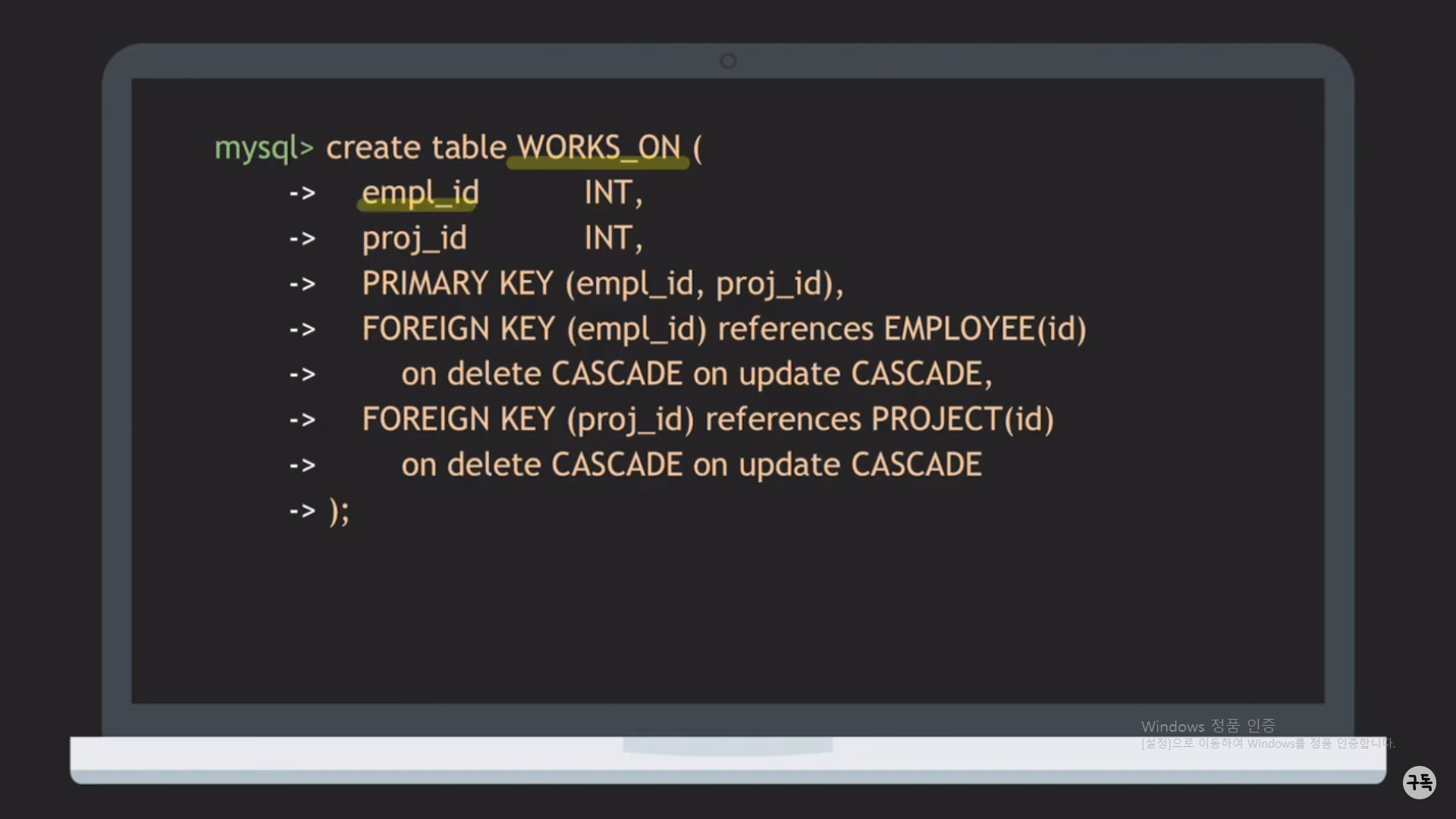
Task: Click the PRIMARY KEY keyword text
Action: [x=457, y=284]
